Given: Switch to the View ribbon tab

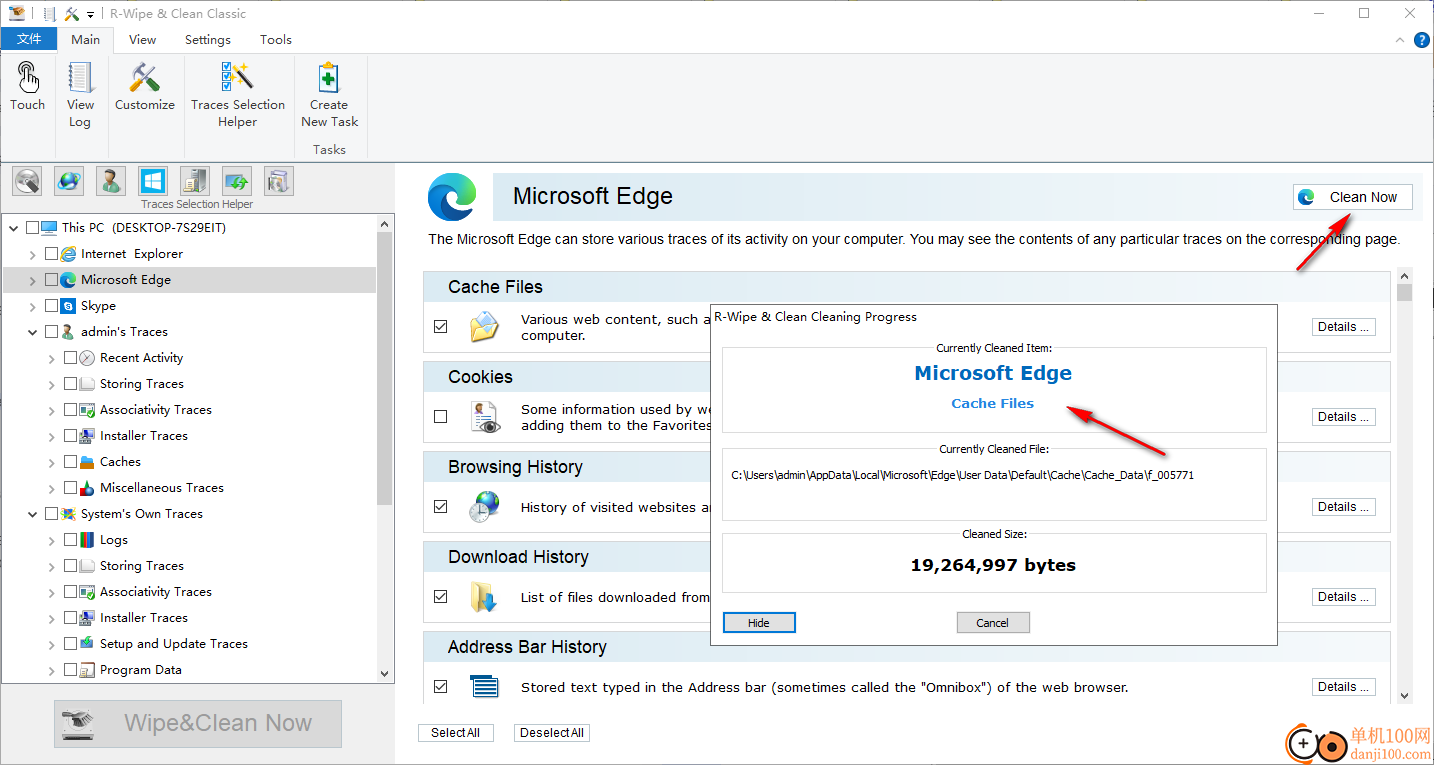Looking at the screenshot, I should [143, 40].
